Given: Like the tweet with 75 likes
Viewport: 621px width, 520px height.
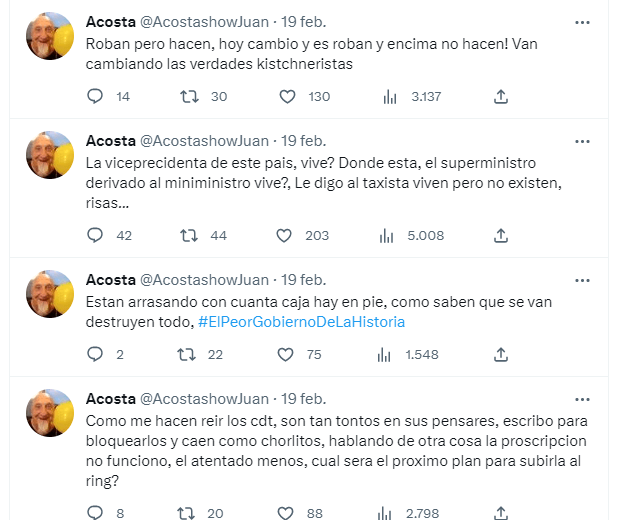Looking at the screenshot, I should [287, 354].
